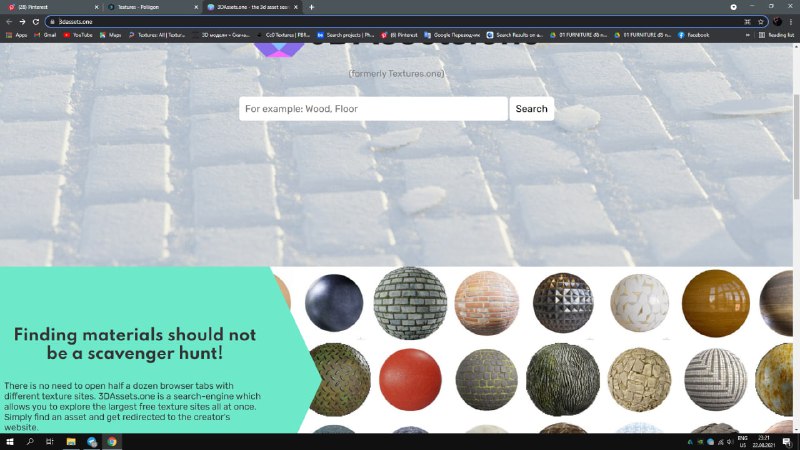Viewport: 800px width, 450px height.
Task: Close the 3DAssets.one tab
Action: [x=295, y=7]
